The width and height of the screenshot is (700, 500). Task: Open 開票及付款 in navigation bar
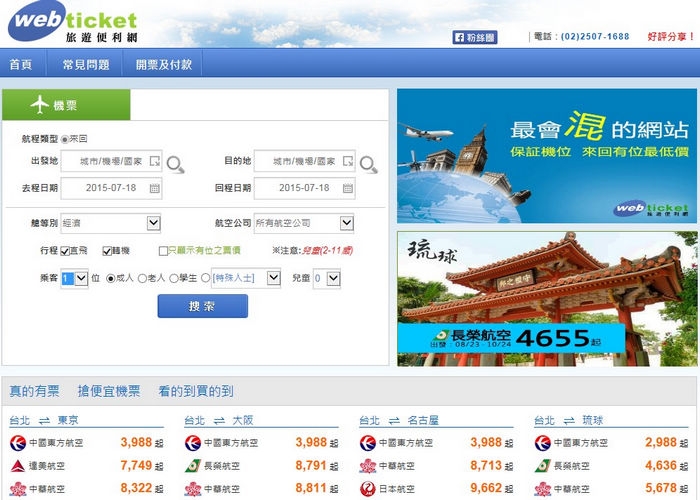[x=163, y=64]
